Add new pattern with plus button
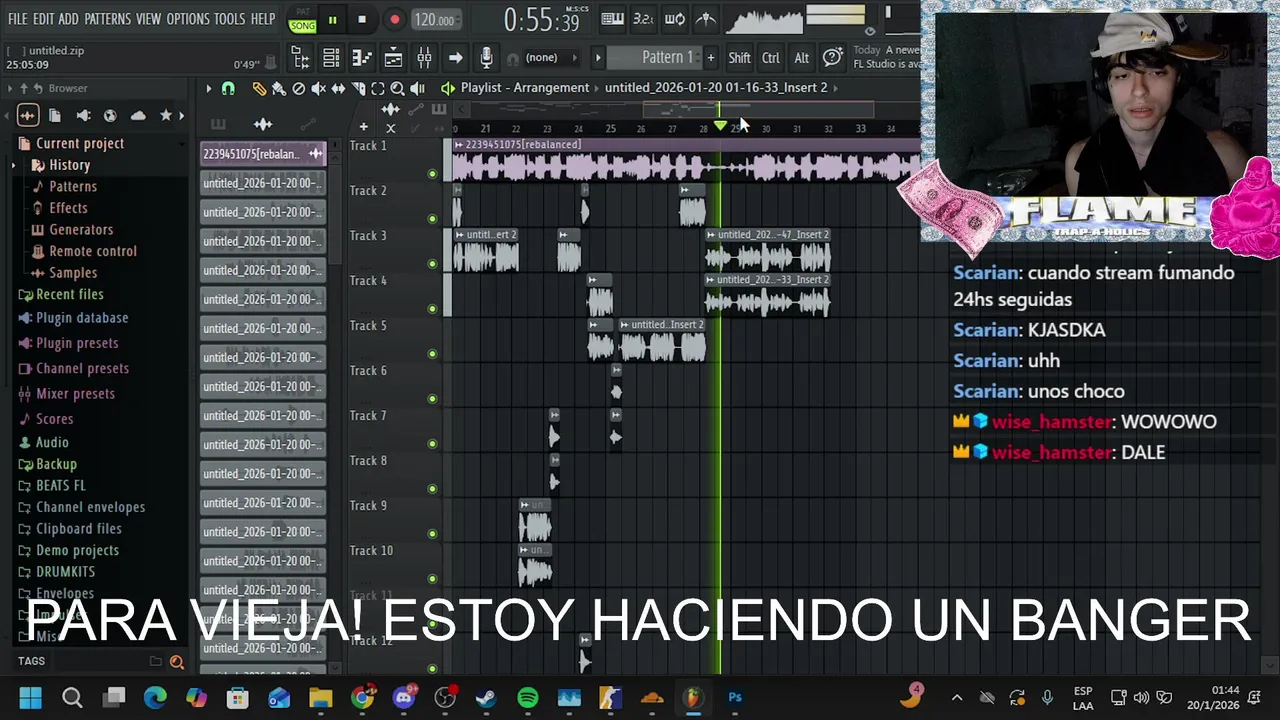Image resolution: width=1280 pixels, height=720 pixels. (x=711, y=58)
